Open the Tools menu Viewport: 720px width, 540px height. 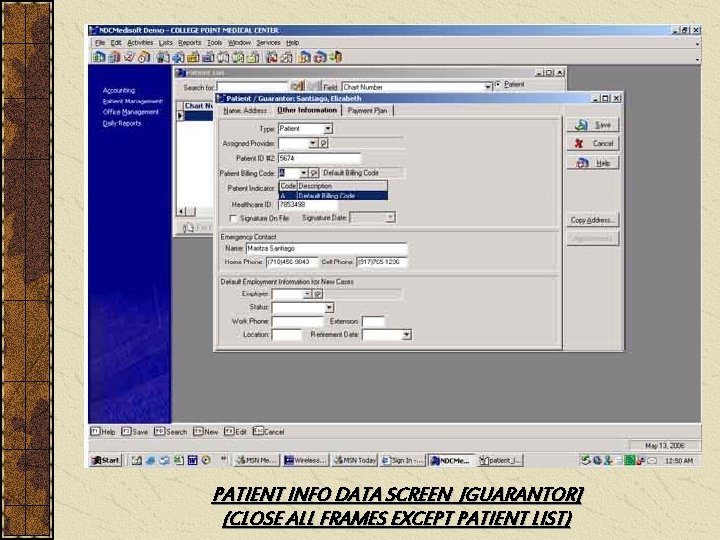coord(214,43)
